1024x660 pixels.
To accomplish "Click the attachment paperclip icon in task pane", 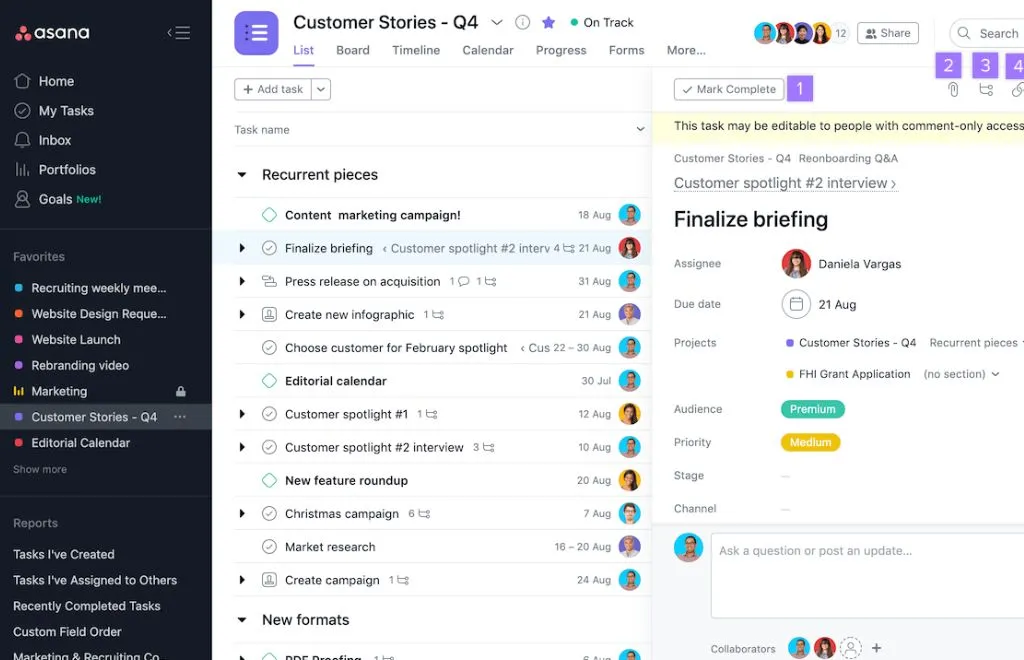I will tap(953, 89).
